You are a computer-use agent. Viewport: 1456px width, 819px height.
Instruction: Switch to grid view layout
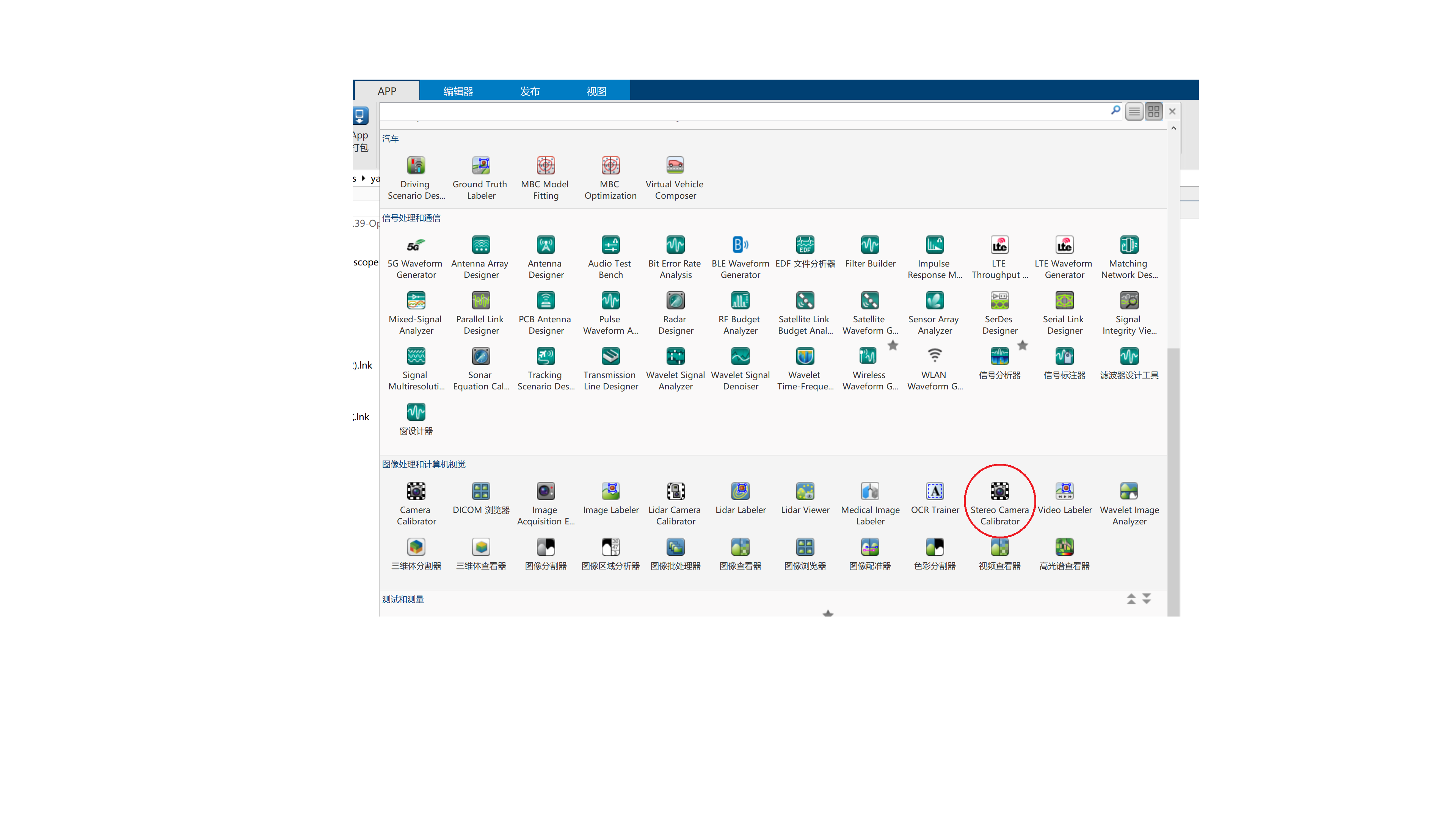(x=1153, y=112)
